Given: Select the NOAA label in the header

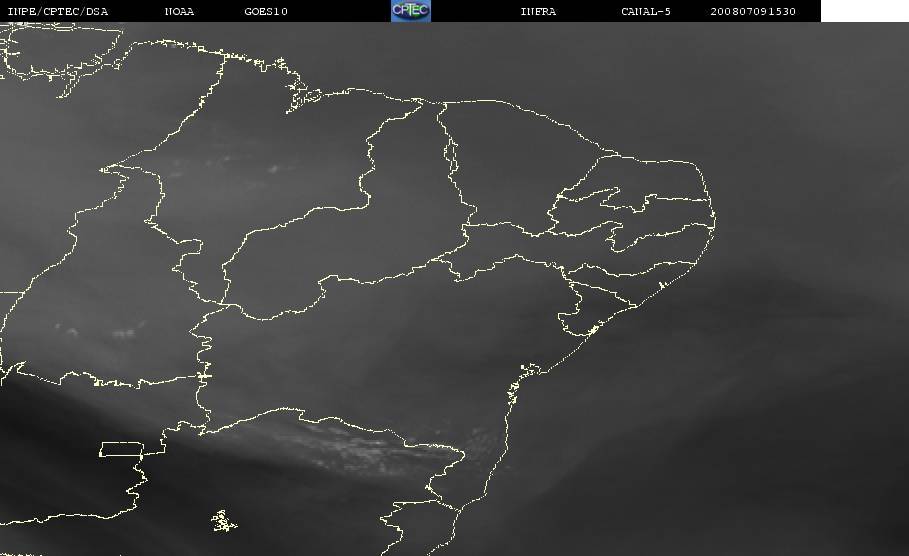Looking at the screenshot, I should 179,11.
